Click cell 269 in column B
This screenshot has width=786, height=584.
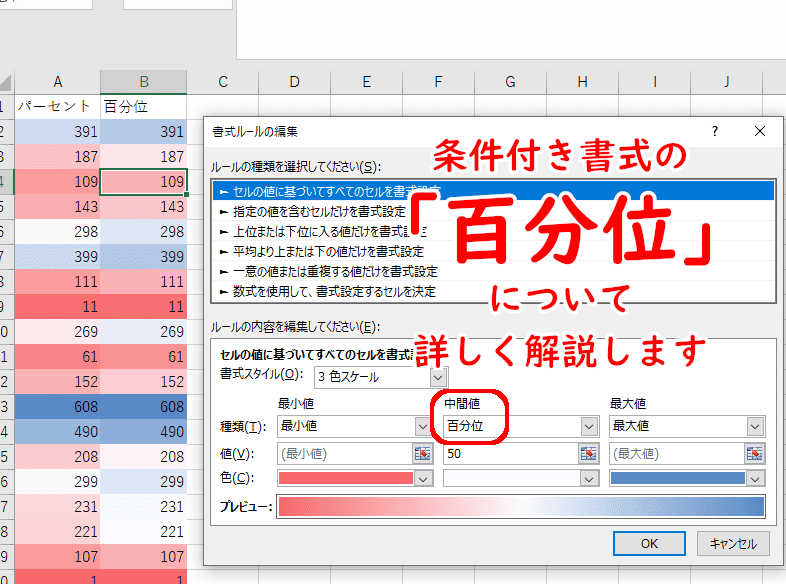(x=144, y=331)
